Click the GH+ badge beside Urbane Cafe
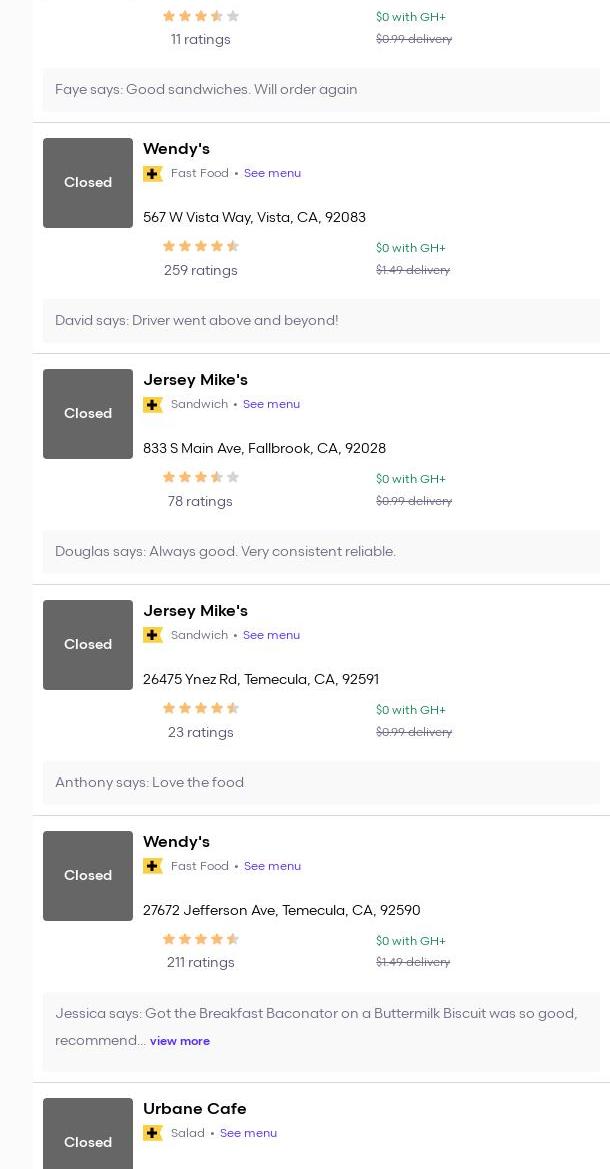 tap(153, 1133)
